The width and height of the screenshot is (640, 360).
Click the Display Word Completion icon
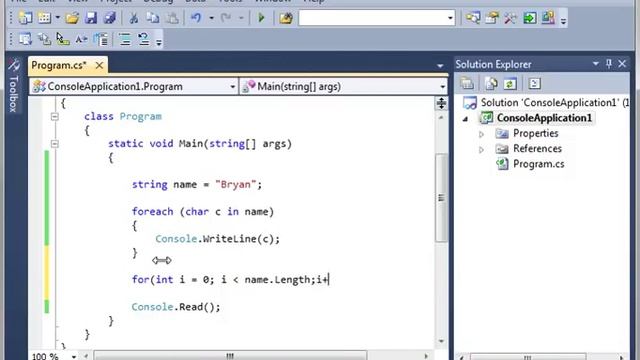tap(81, 39)
